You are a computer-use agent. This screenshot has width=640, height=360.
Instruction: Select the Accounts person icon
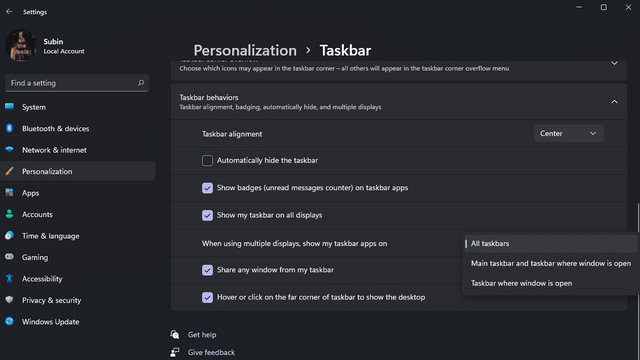(x=9, y=214)
